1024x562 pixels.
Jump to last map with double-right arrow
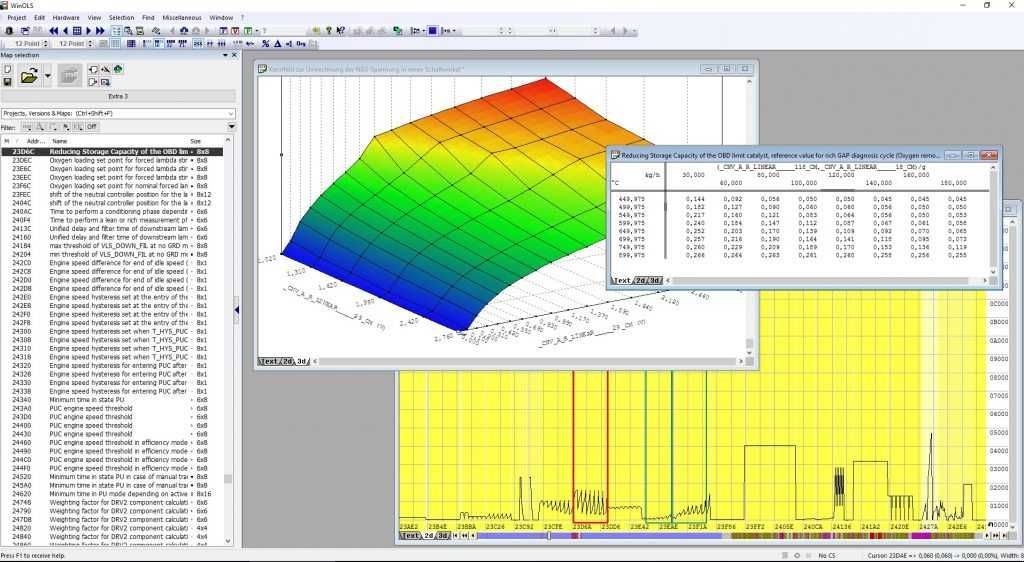tap(100, 31)
